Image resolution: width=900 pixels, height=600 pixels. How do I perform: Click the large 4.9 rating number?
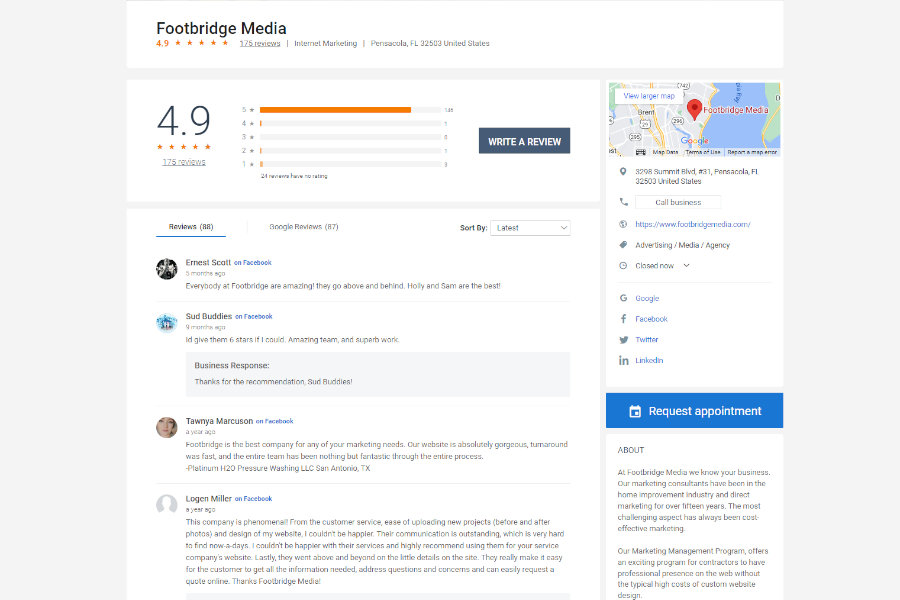point(184,121)
